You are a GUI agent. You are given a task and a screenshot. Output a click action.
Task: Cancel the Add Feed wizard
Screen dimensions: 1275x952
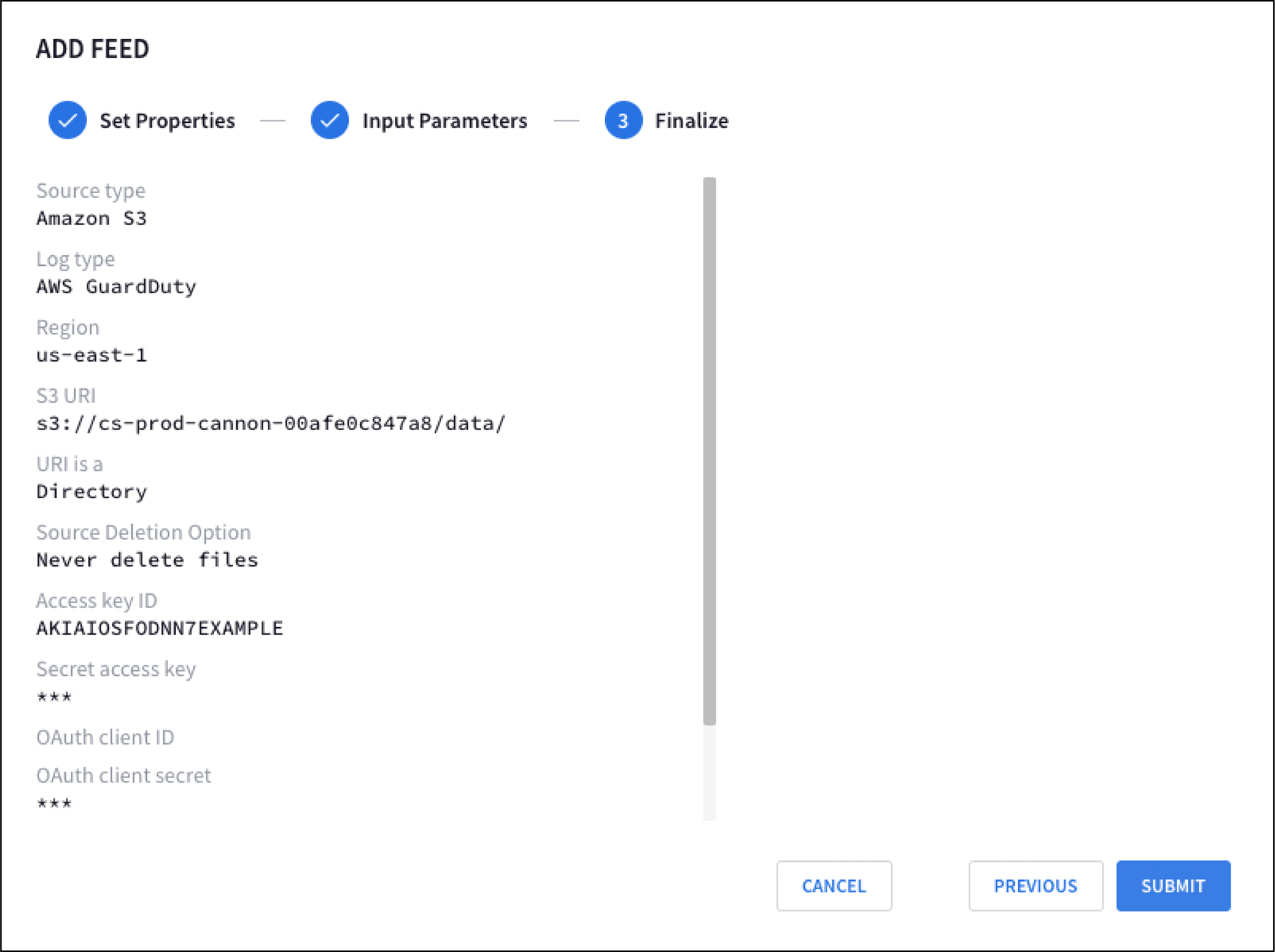coord(835,884)
